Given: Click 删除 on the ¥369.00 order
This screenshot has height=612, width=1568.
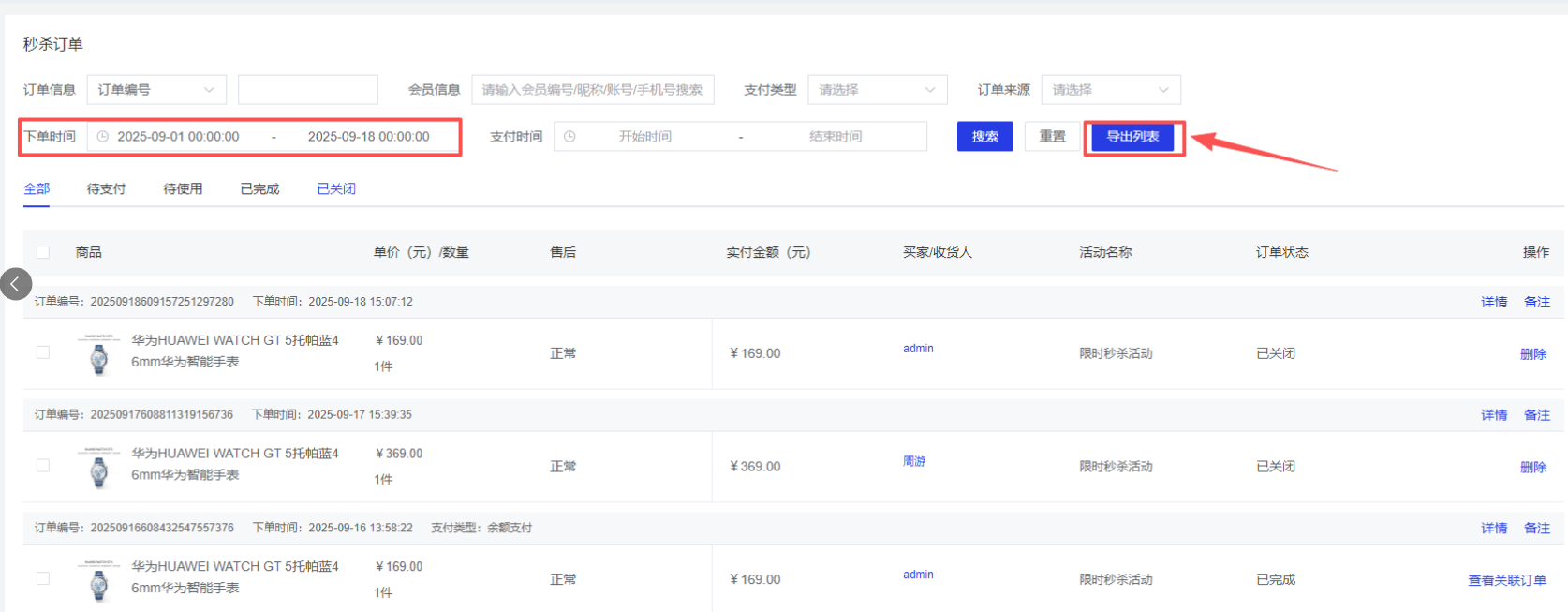Looking at the screenshot, I should (1532, 467).
